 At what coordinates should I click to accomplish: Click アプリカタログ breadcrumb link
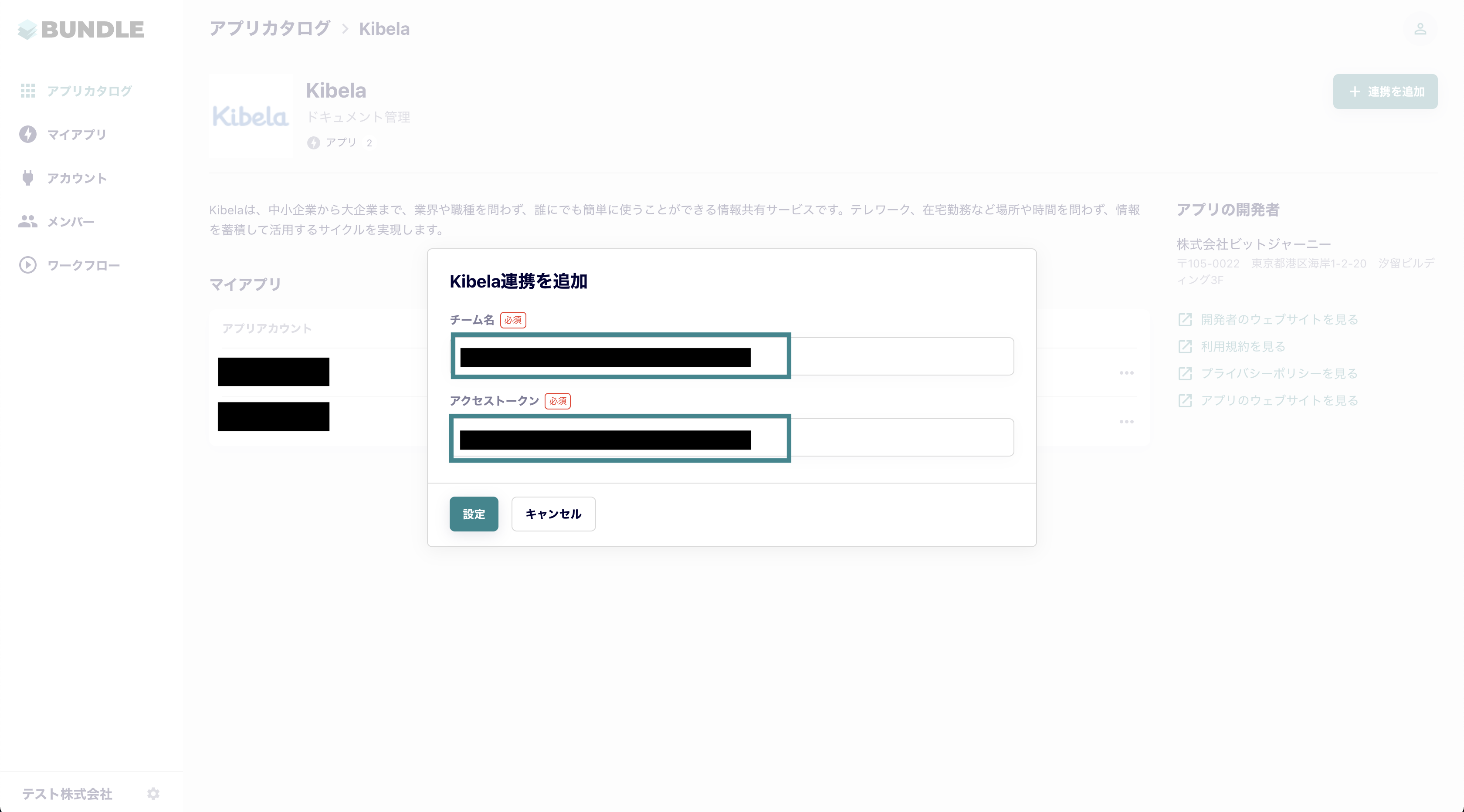(269, 28)
